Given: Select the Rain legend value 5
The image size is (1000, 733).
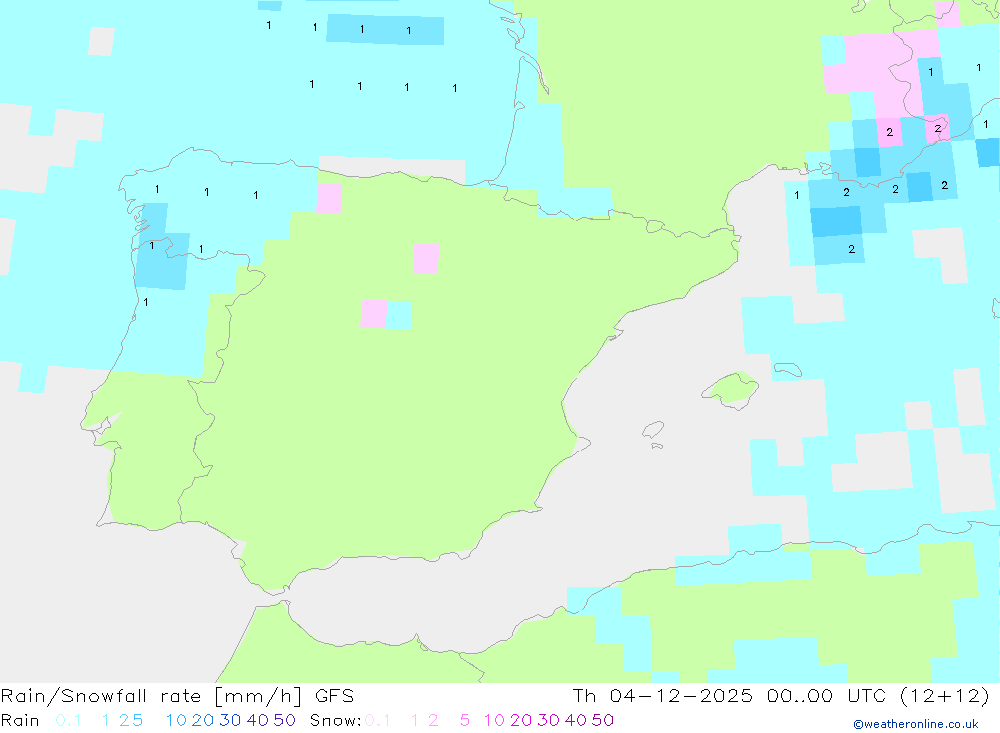Looking at the screenshot, I should pyautogui.click(x=138, y=720).
